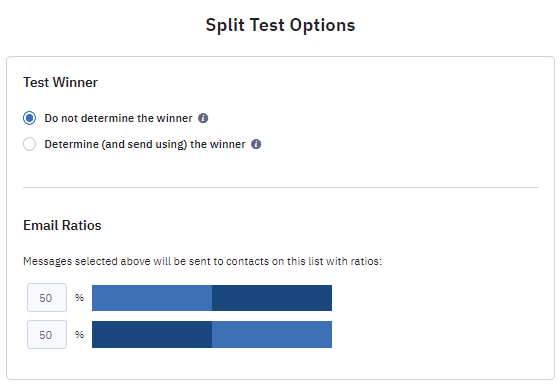Open info icon beside 'Determine (and send using) the winner'

[x=256, y=144]
